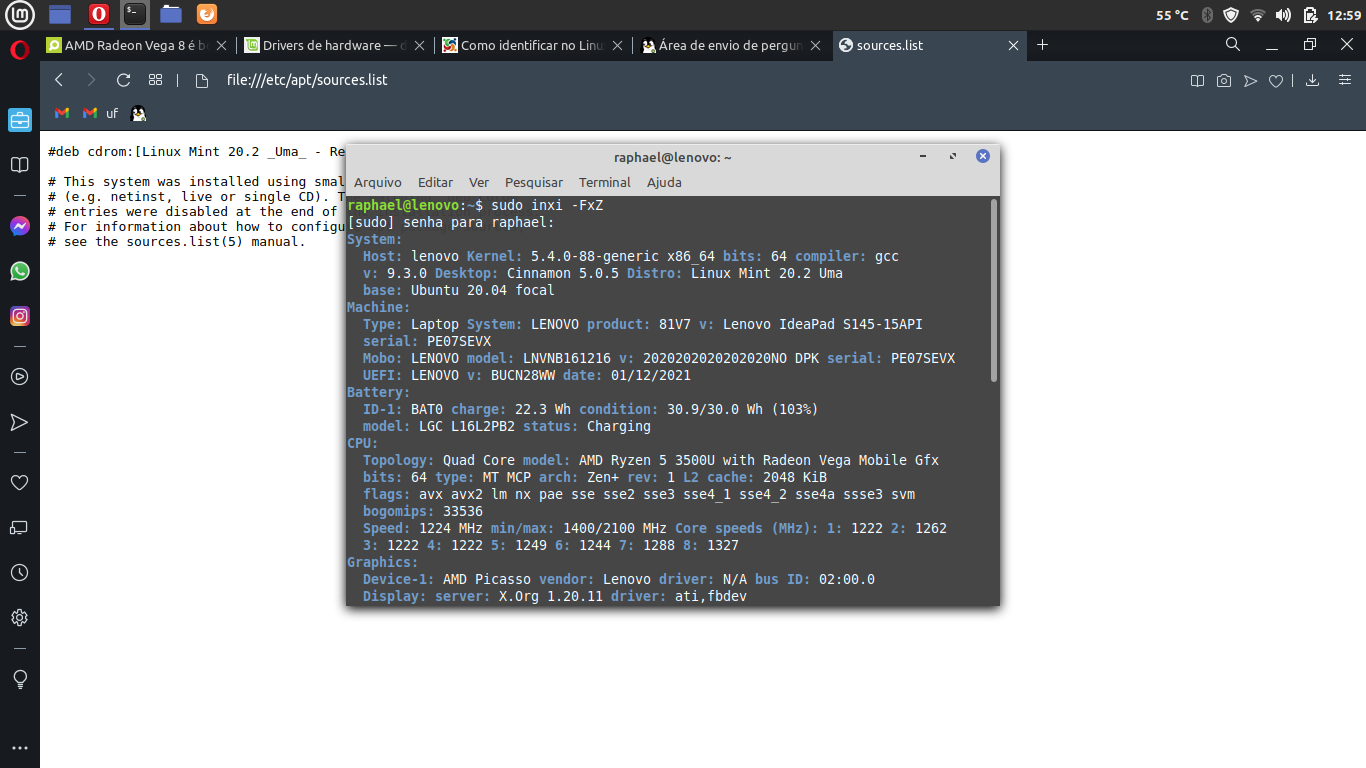
Task: Close the sources.list tab
Action: (x=1014, y=45)
